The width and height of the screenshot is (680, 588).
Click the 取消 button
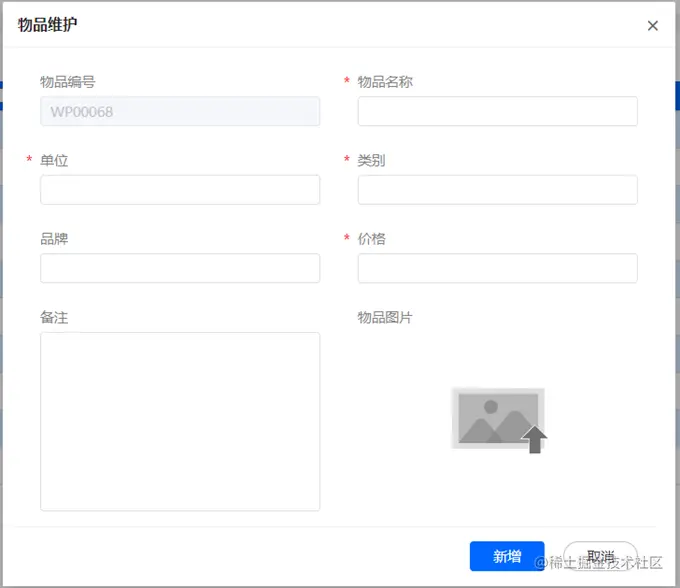click(600, 556)
